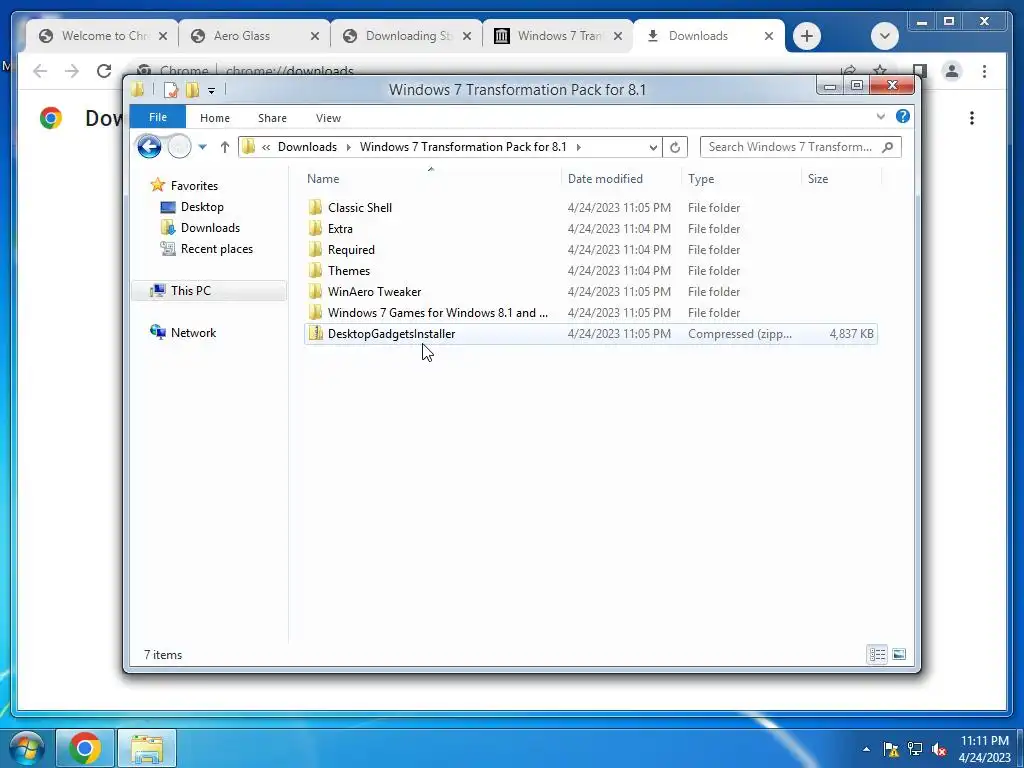This screenshot has height=768, width=1024.
Task: Sort by Size column header
Action: point(841,178)
